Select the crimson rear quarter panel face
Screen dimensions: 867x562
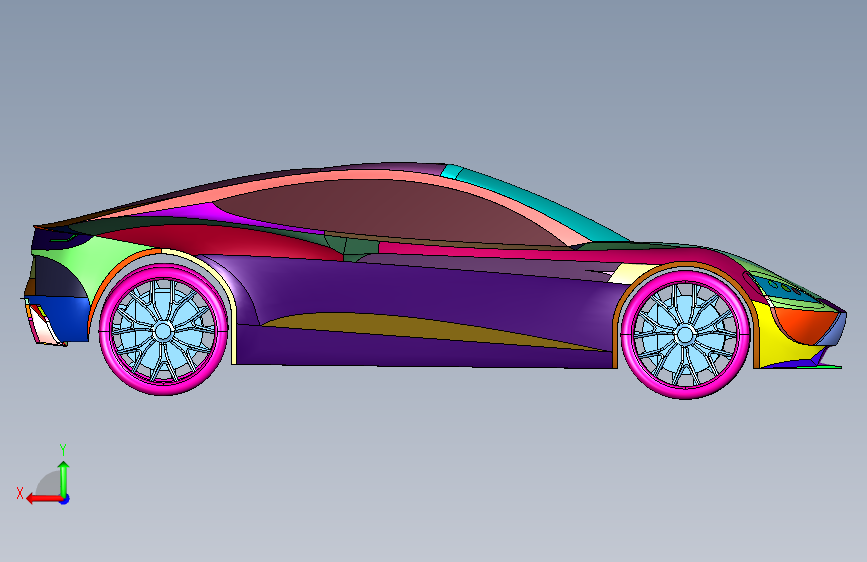point(221,239)
